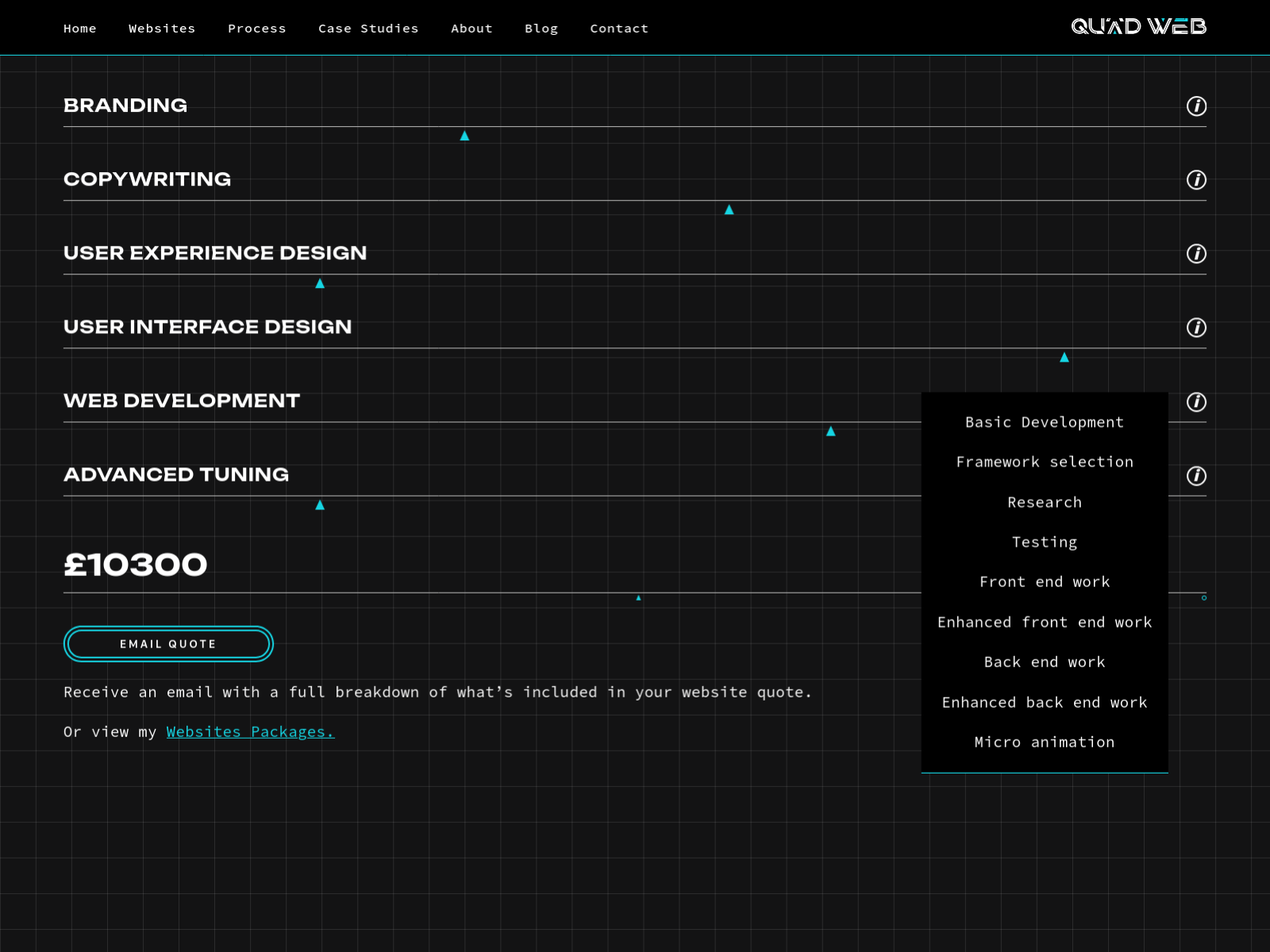Click the Branding slider handle
This screenshot has width=1270, height=952.
pyautogui.click(x=464, y=136)
